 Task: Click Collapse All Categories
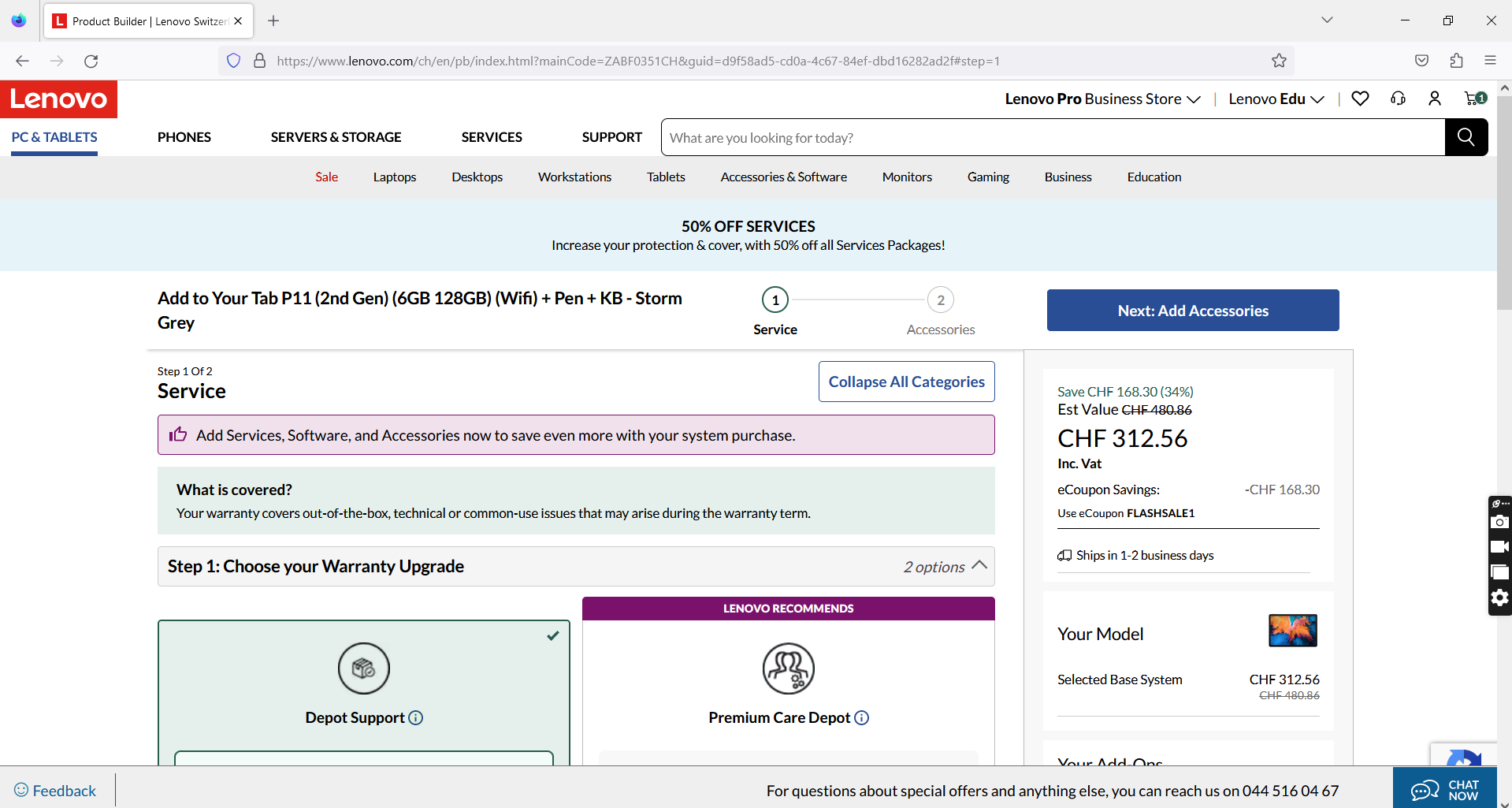click(906, 381)
